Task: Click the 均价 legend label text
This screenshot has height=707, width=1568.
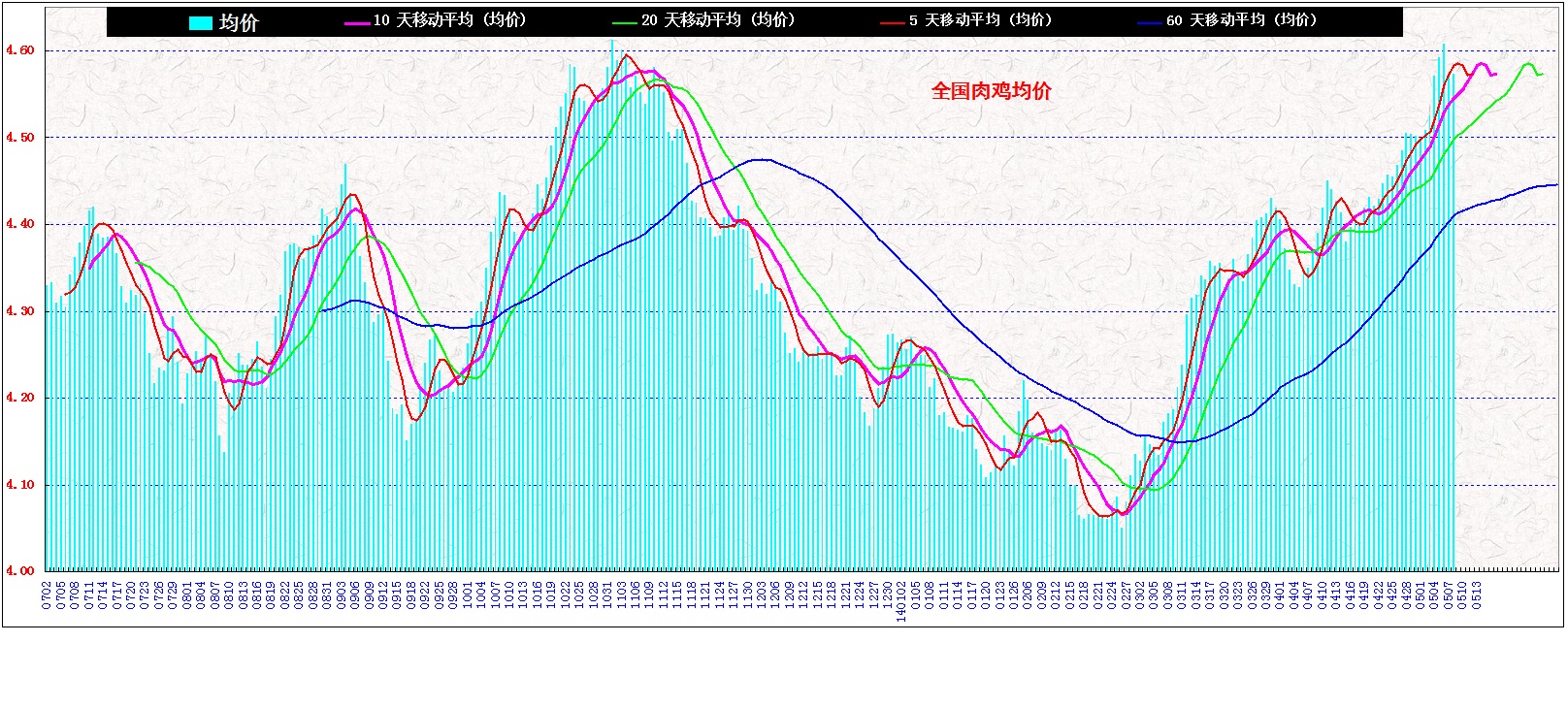Action: tap(239, 23)
